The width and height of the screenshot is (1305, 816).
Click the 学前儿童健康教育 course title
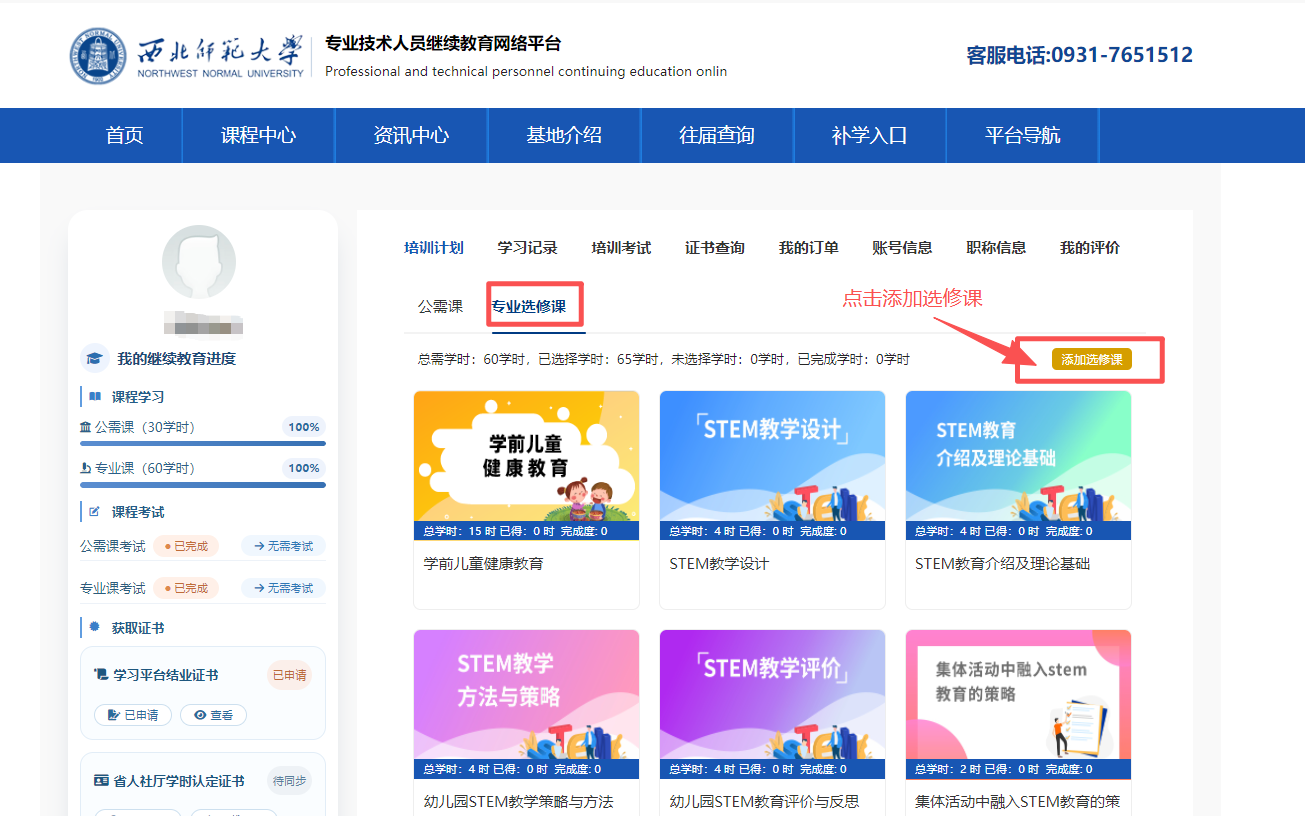484,564
